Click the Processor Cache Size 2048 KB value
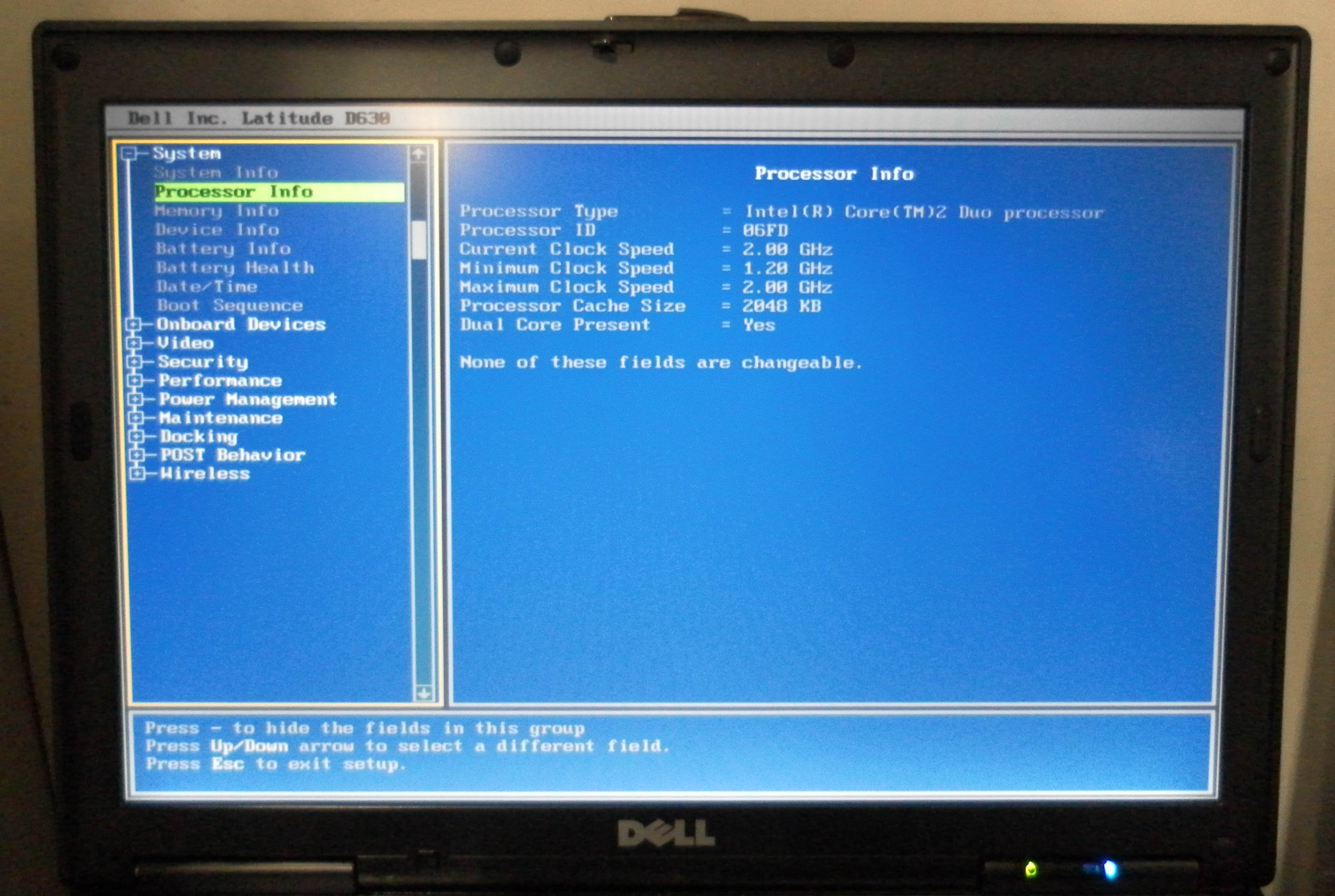This screenshot has width=1335, height=896. 782,306
